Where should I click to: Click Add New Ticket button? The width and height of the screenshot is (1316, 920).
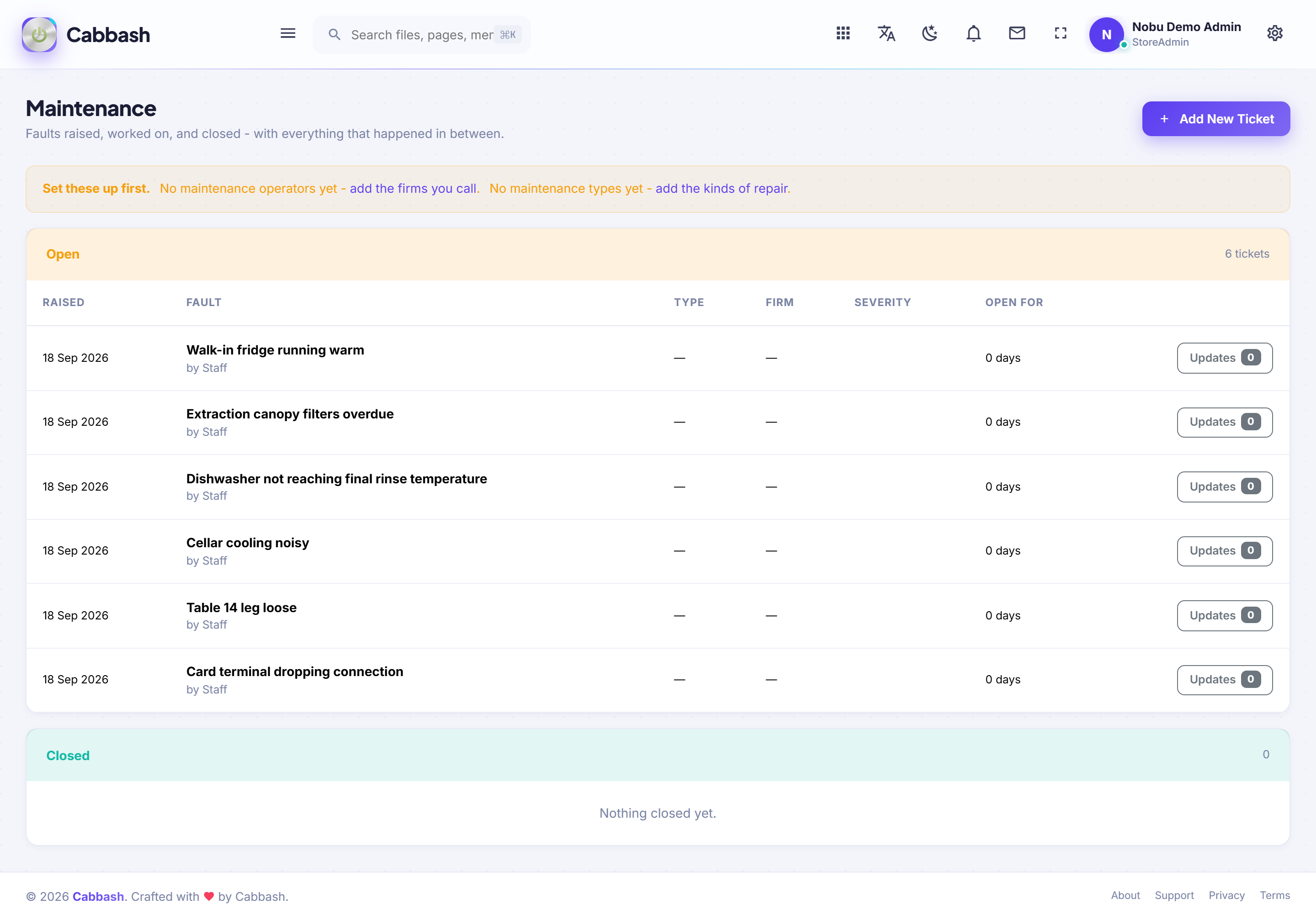click(1215, 119)
